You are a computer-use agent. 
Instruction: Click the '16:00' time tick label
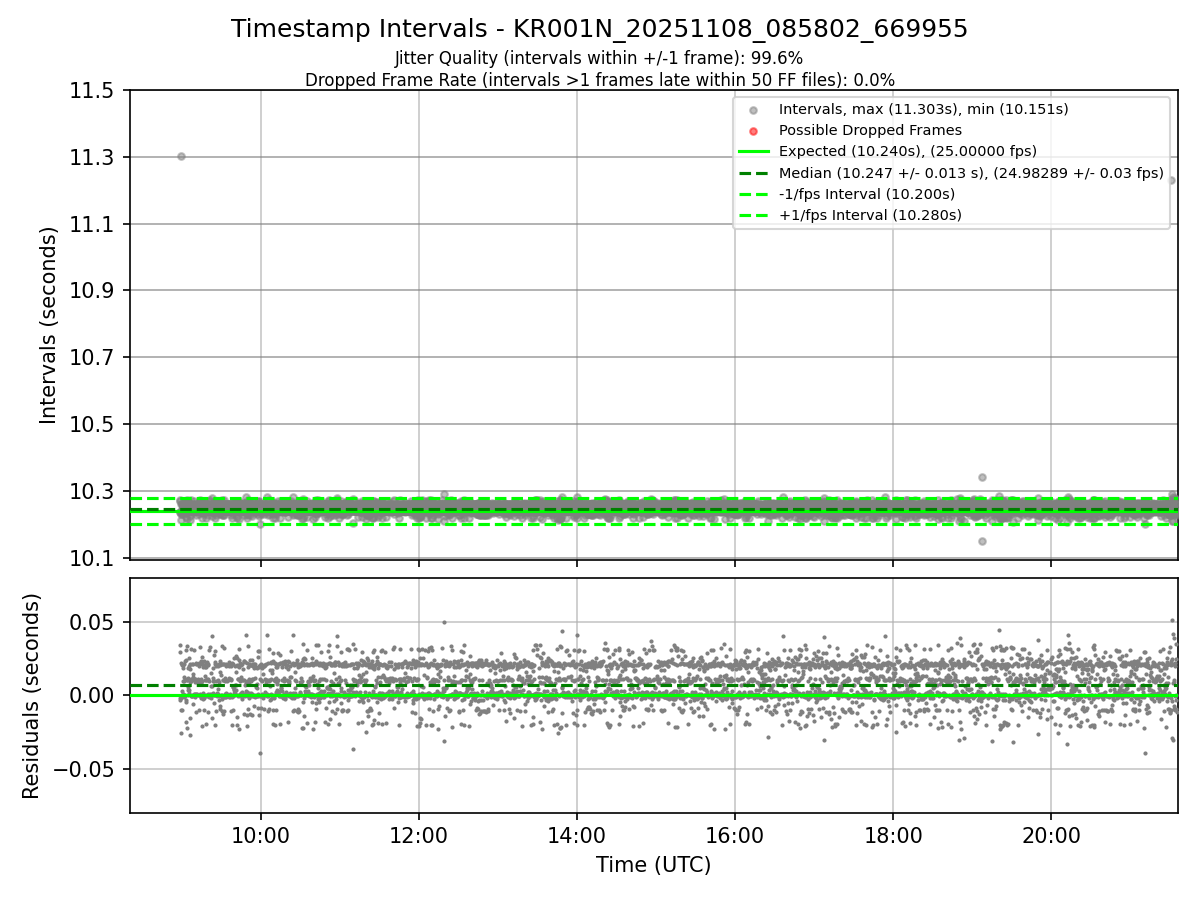pos(735,836)
